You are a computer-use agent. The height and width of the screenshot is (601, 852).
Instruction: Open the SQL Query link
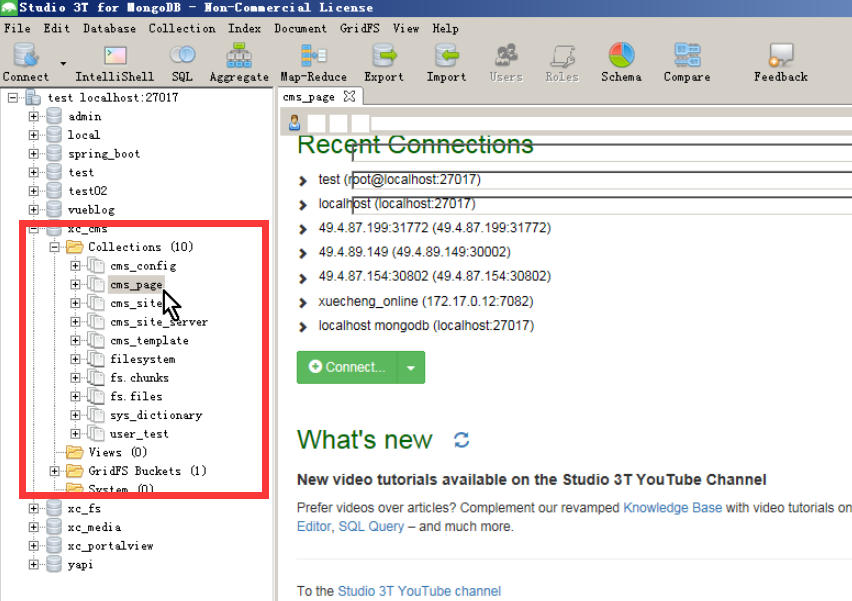371,527
